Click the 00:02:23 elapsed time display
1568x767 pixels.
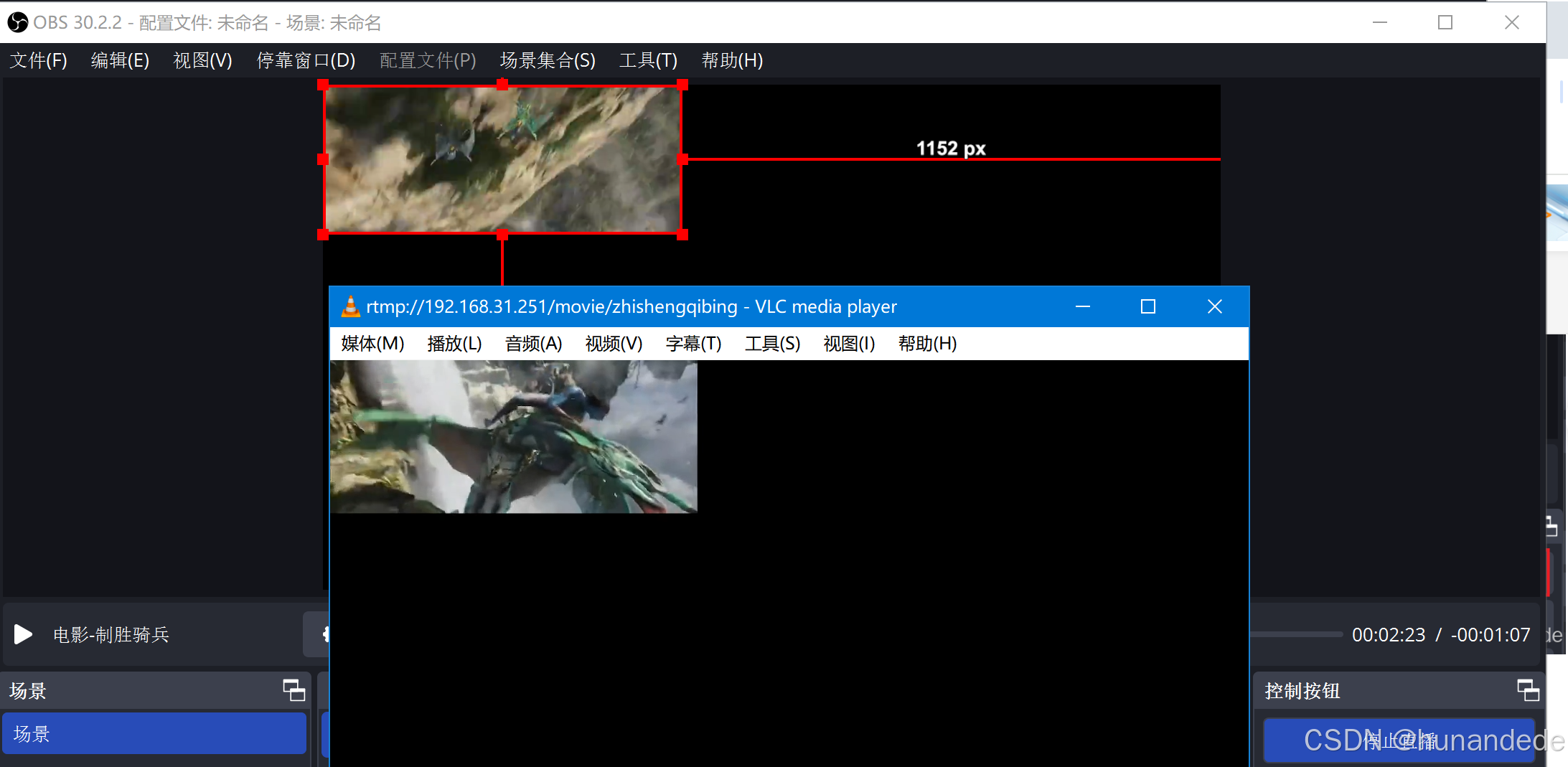point(1389,635)
